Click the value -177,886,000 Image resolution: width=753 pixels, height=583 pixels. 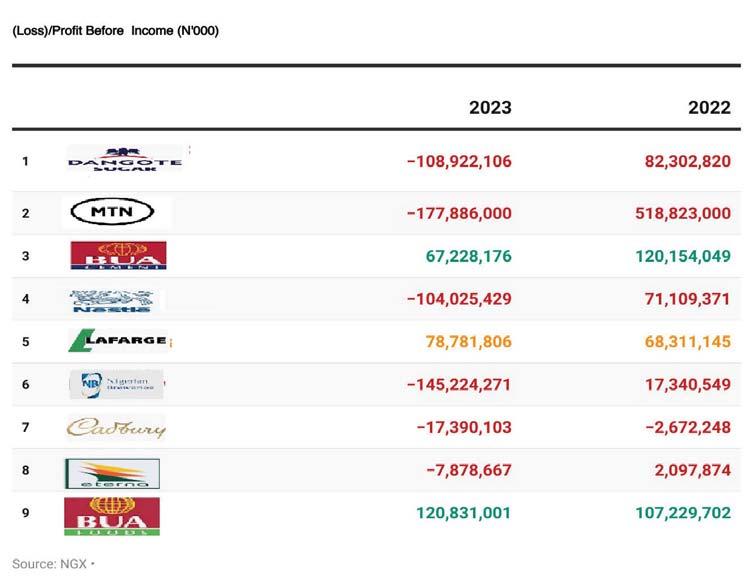459,213
